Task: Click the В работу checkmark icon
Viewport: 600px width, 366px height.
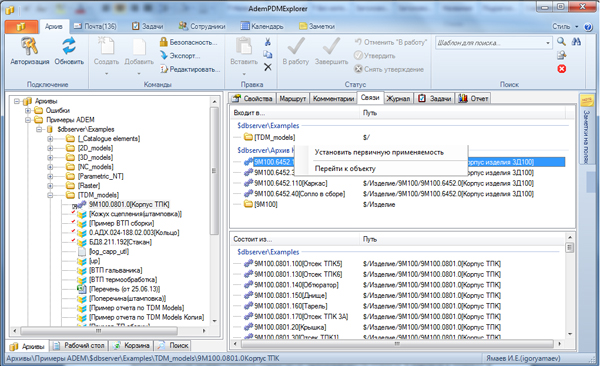Action: point(296,46)
